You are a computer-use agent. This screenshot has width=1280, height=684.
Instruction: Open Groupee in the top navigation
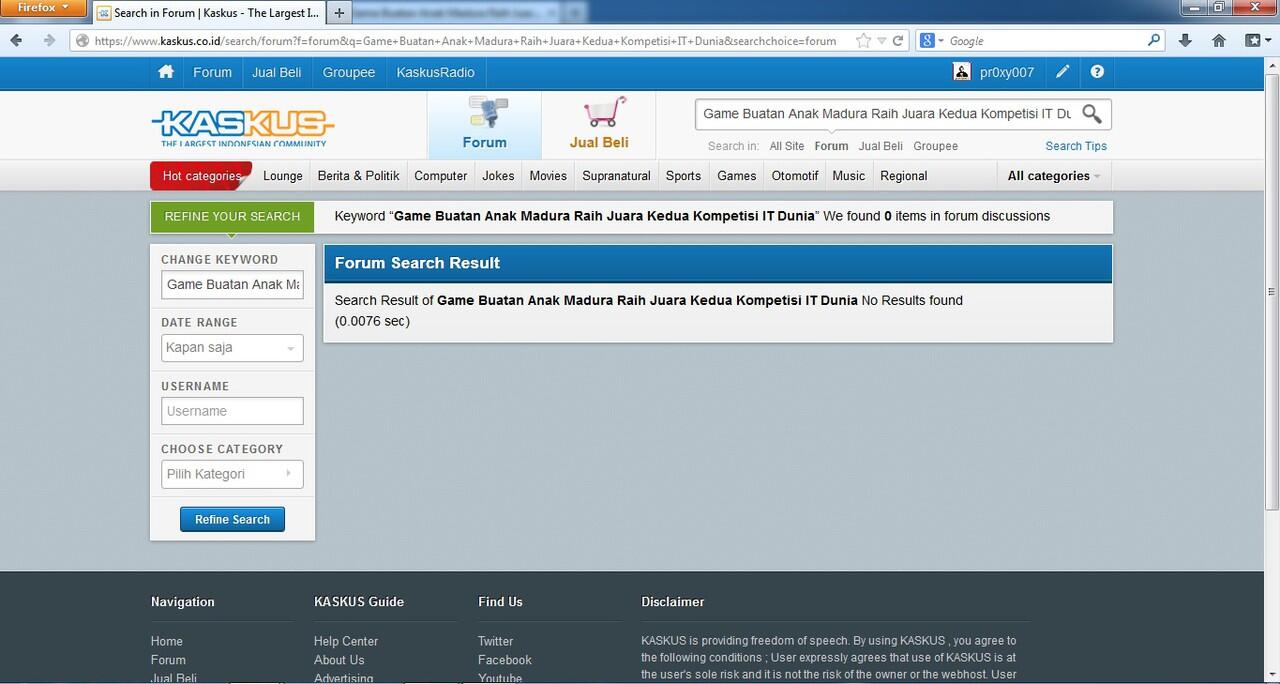pyautogui.click(x=349, y=72)
